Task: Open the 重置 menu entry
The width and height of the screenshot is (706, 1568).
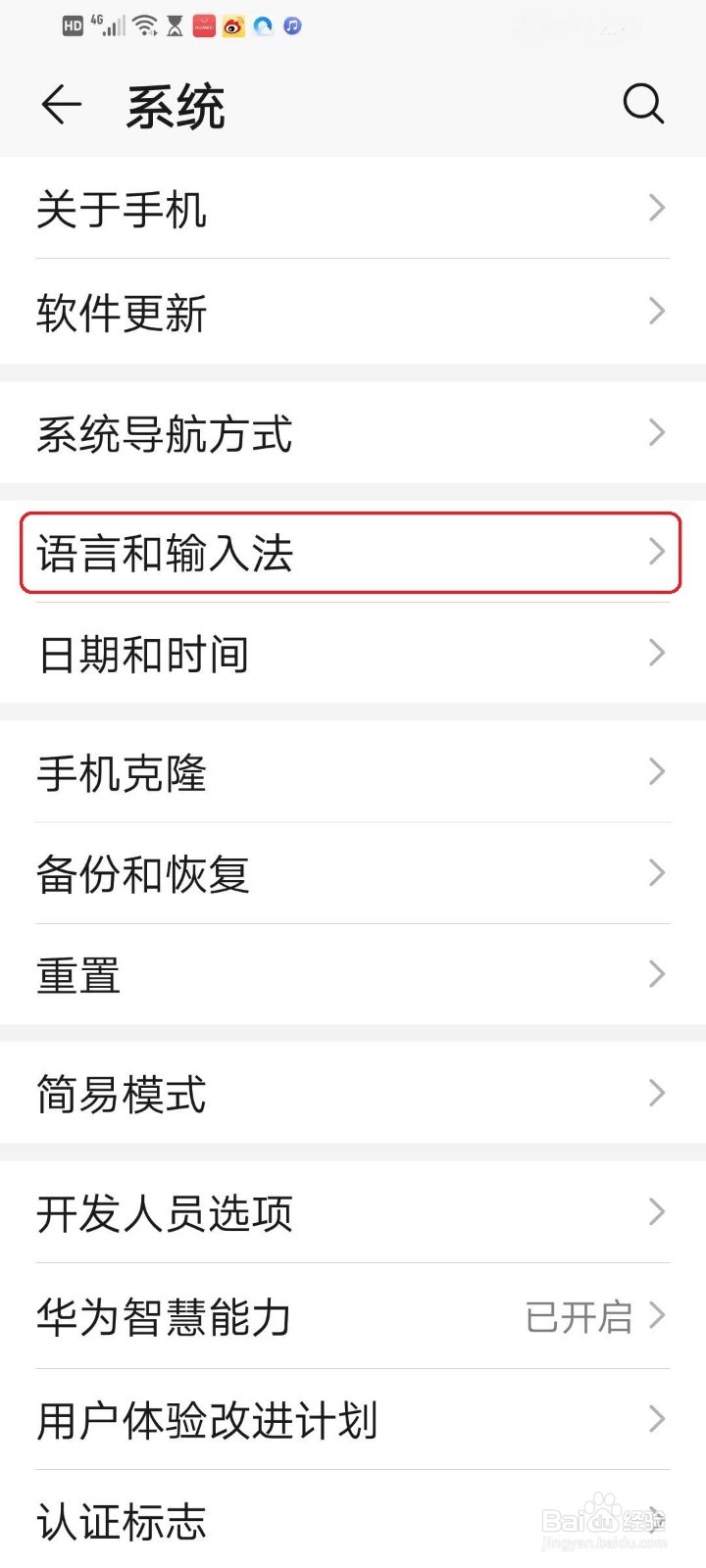Action: 353,974
